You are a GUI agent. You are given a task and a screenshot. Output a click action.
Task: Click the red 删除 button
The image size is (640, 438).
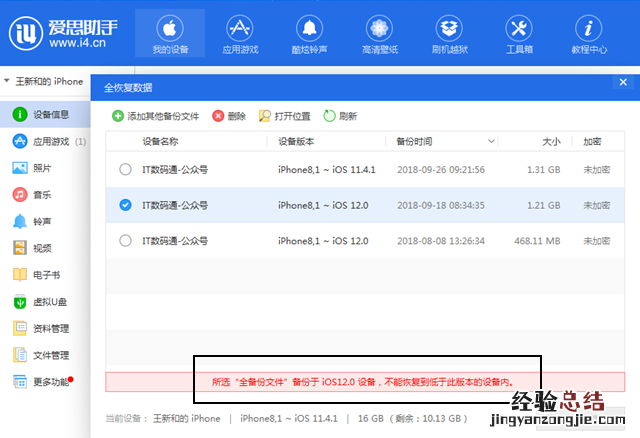[229, 116]
